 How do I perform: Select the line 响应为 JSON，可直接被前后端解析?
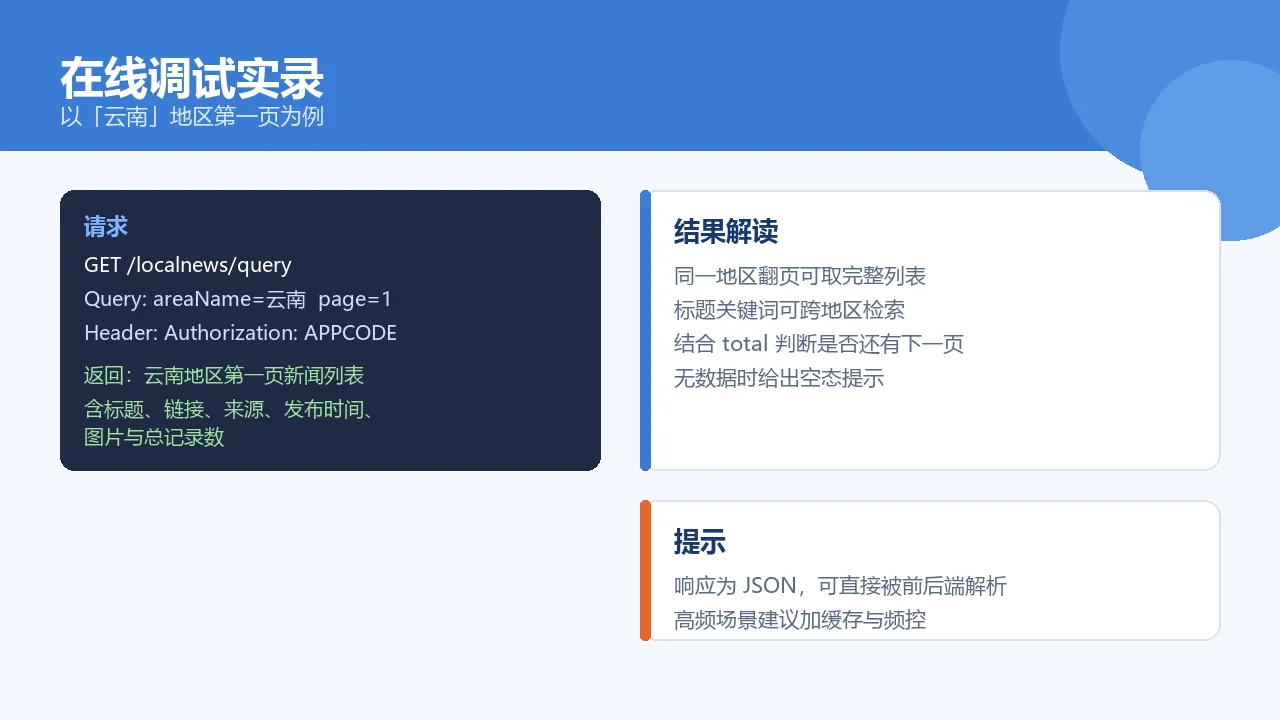(840, 586)
